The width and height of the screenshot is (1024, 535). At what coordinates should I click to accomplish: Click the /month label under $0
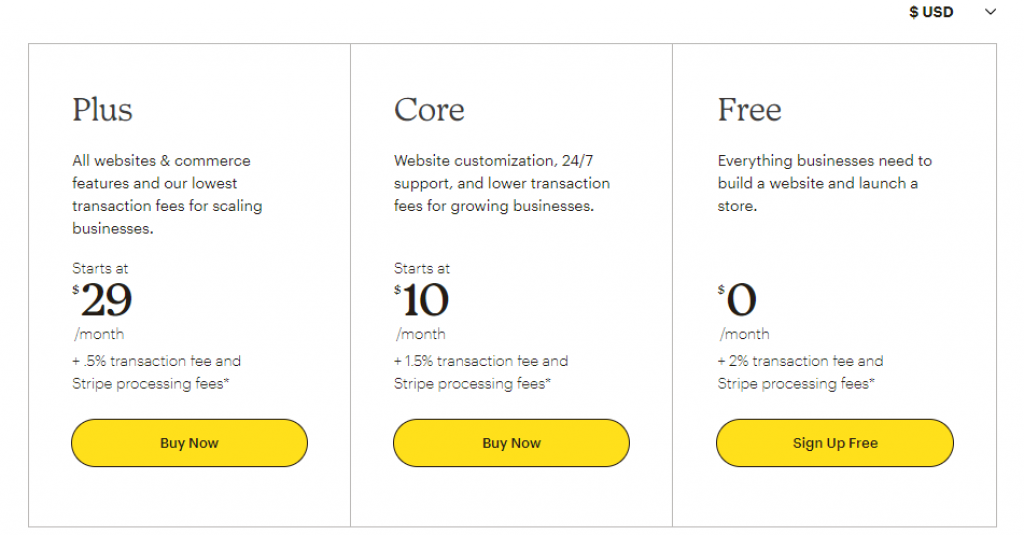click(x=744, y=334)
